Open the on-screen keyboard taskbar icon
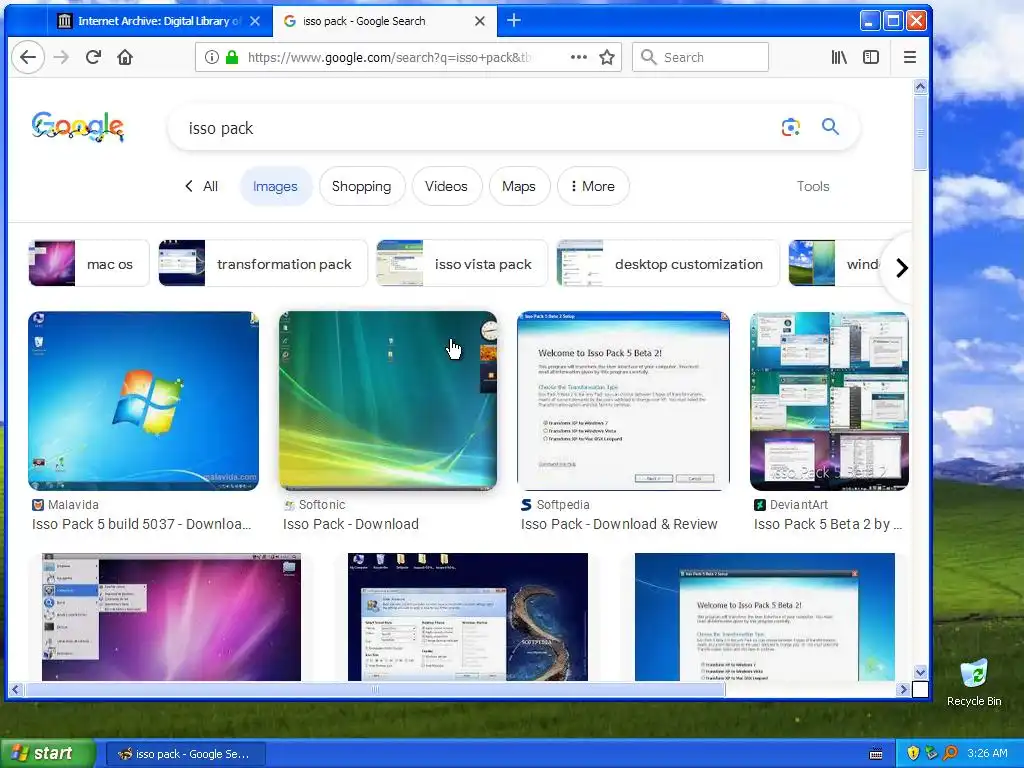1024x768 pixels. point(876,754)
